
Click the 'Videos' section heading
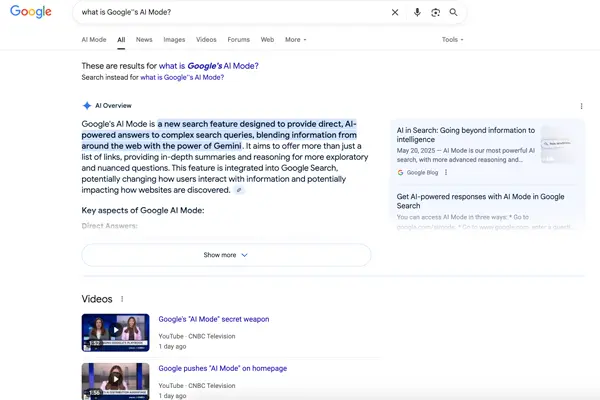(97, 299)
